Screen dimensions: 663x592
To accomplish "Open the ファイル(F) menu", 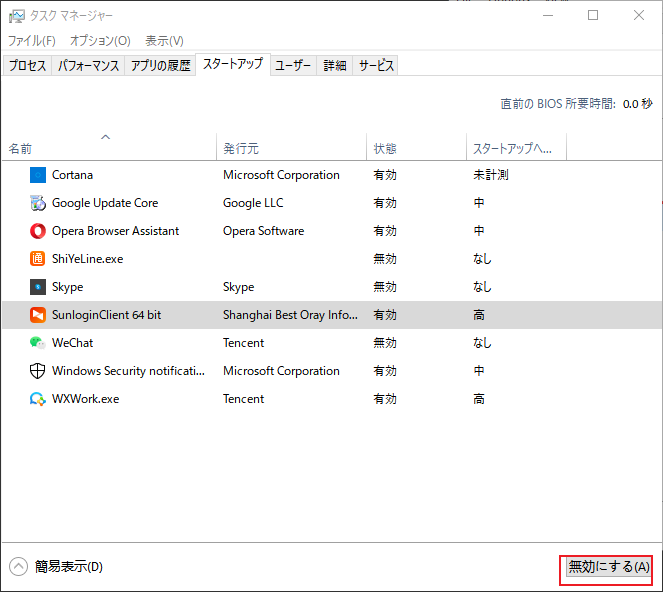I will 32,41.
